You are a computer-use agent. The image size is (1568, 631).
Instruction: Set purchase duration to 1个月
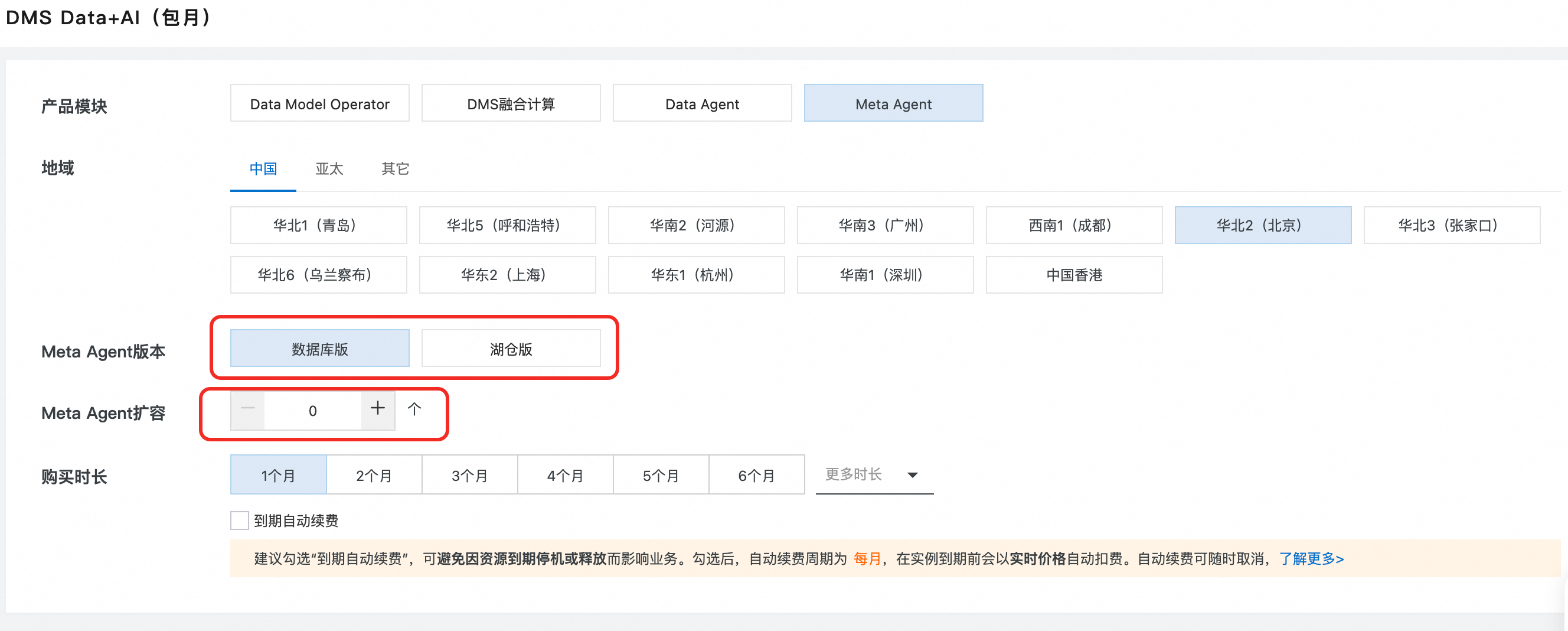click(x=278, y=474)
